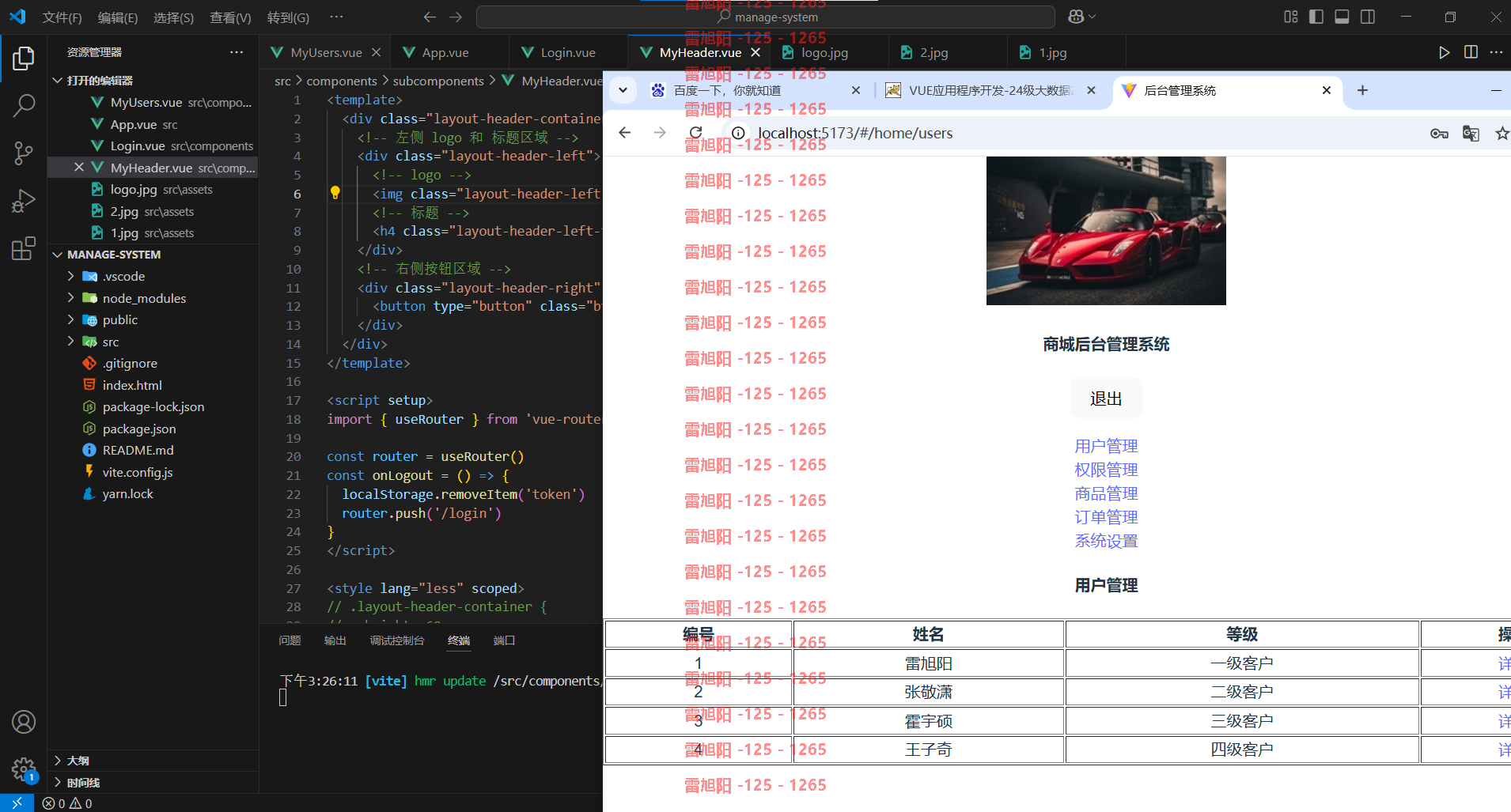This screenshot has width=1511, height=812.
Task: Go back using title bar arrow
Action: pyautogui.click(x=430, y=17)
